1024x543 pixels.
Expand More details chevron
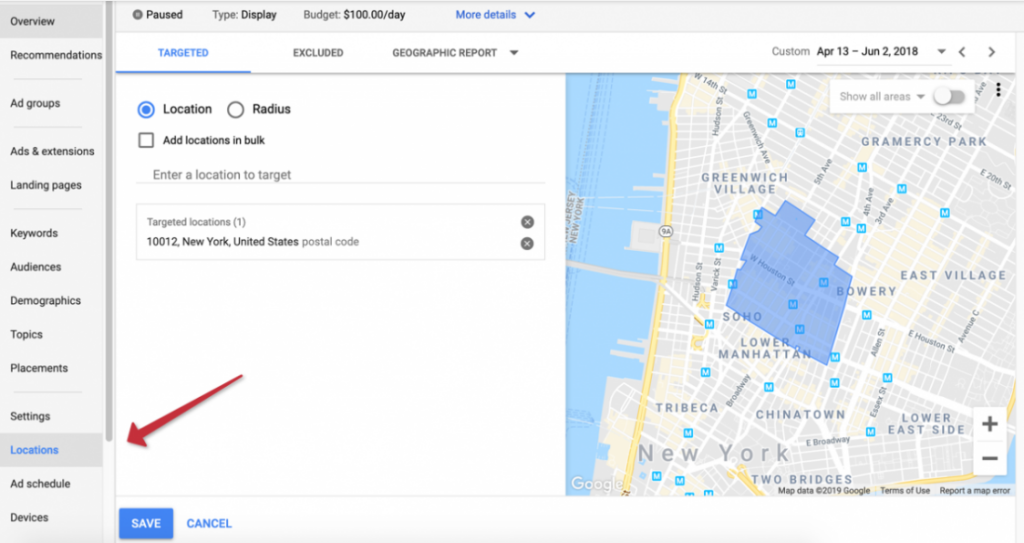[x=530, y=15]
